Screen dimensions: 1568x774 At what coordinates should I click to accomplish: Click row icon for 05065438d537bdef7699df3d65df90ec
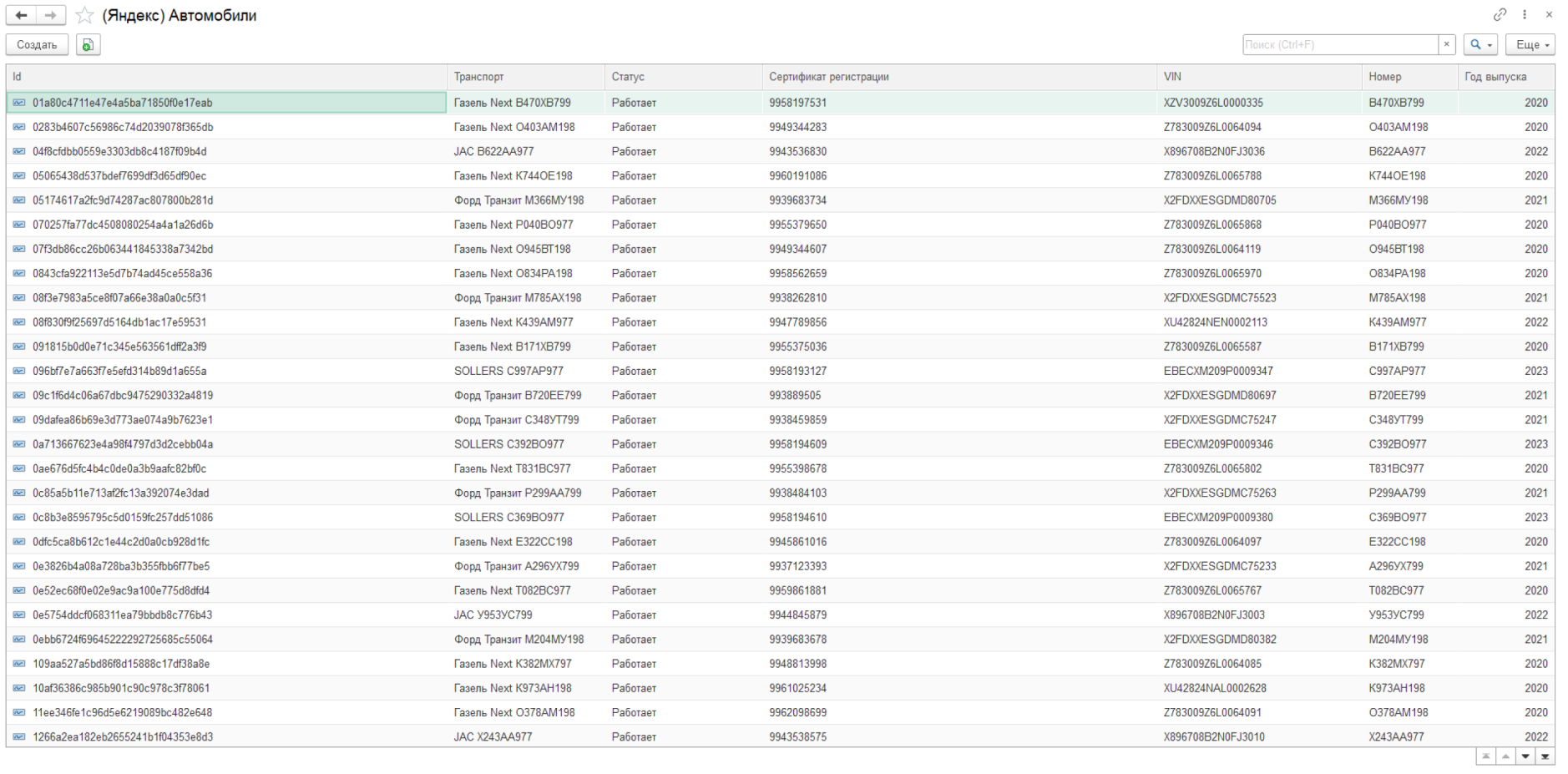coord(19,176)
